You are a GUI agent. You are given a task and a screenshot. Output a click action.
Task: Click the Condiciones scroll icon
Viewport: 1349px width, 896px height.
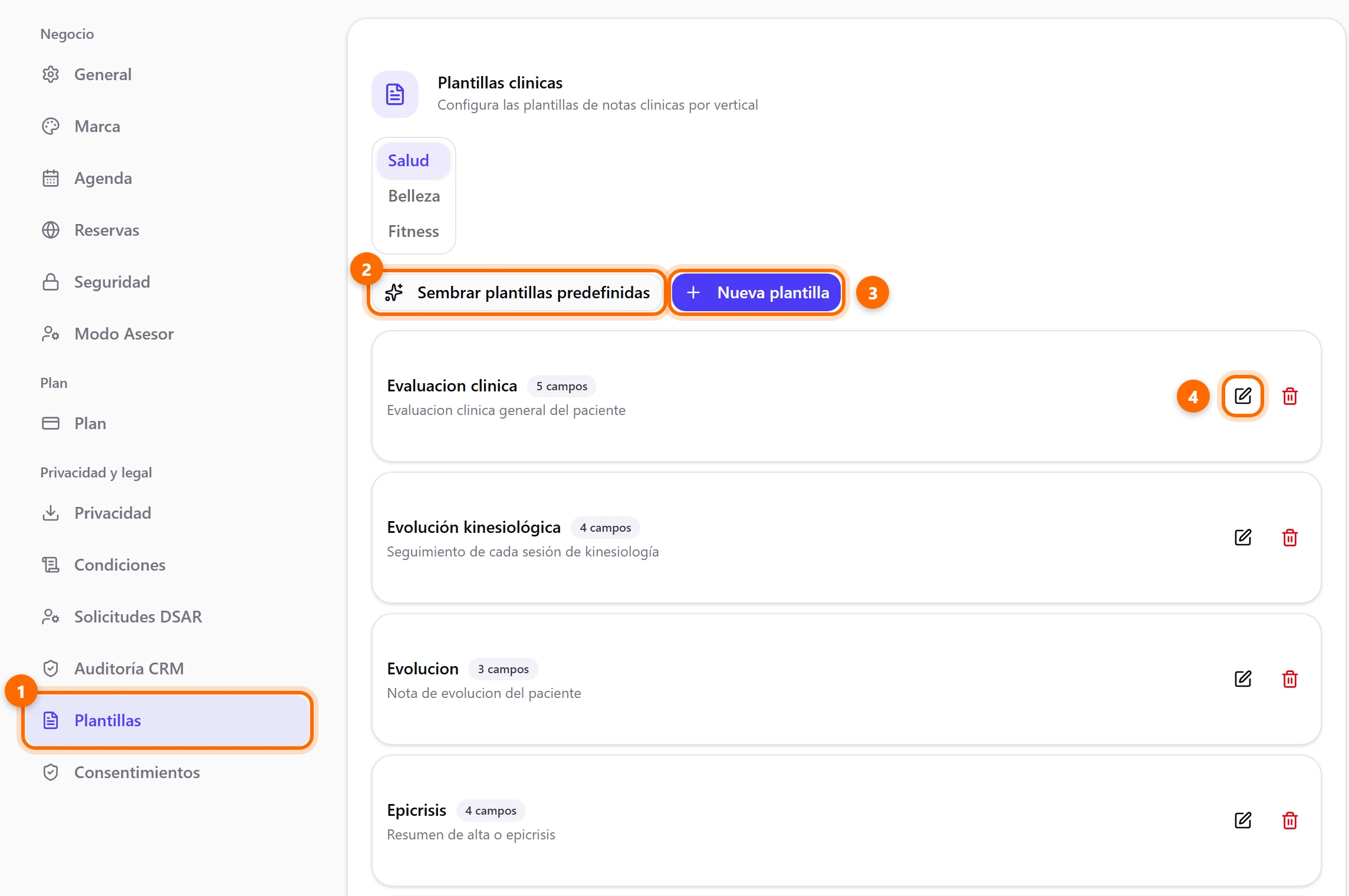point(51,565)
